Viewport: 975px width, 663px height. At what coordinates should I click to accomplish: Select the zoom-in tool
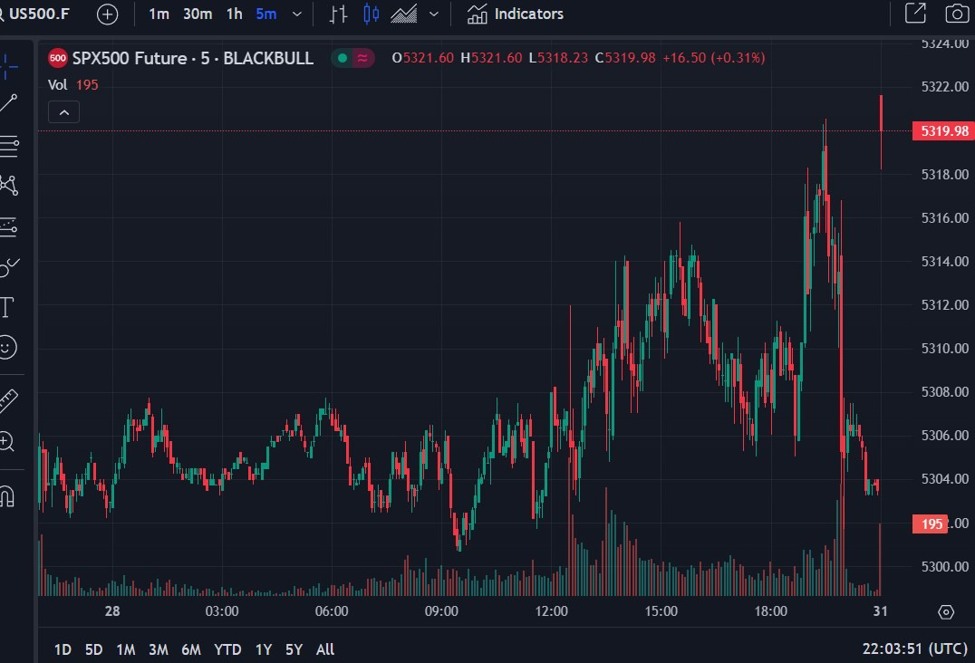point(10,441)
